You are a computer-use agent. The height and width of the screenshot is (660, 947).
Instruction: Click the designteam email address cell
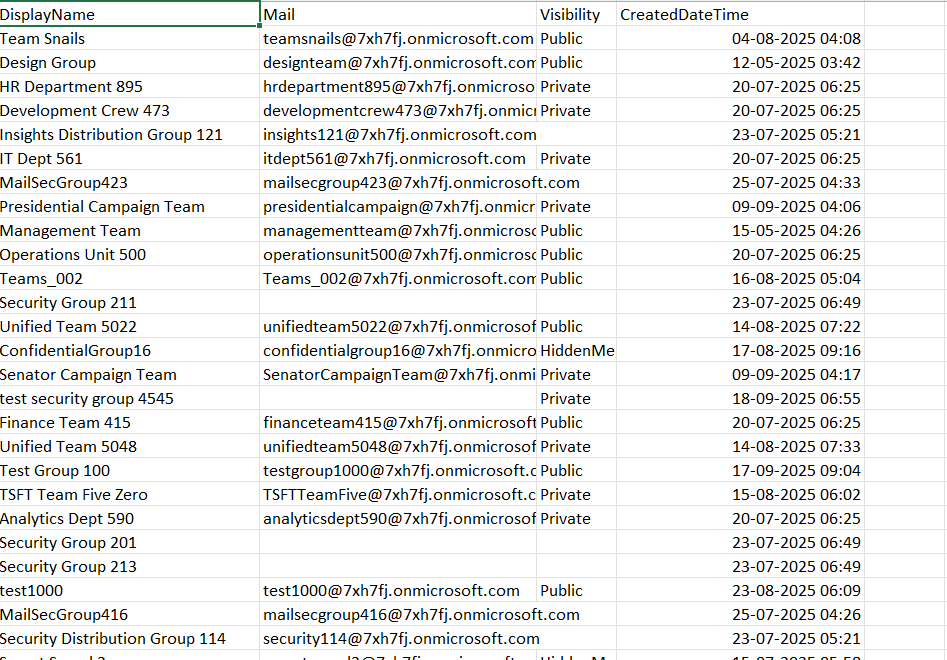397,63
